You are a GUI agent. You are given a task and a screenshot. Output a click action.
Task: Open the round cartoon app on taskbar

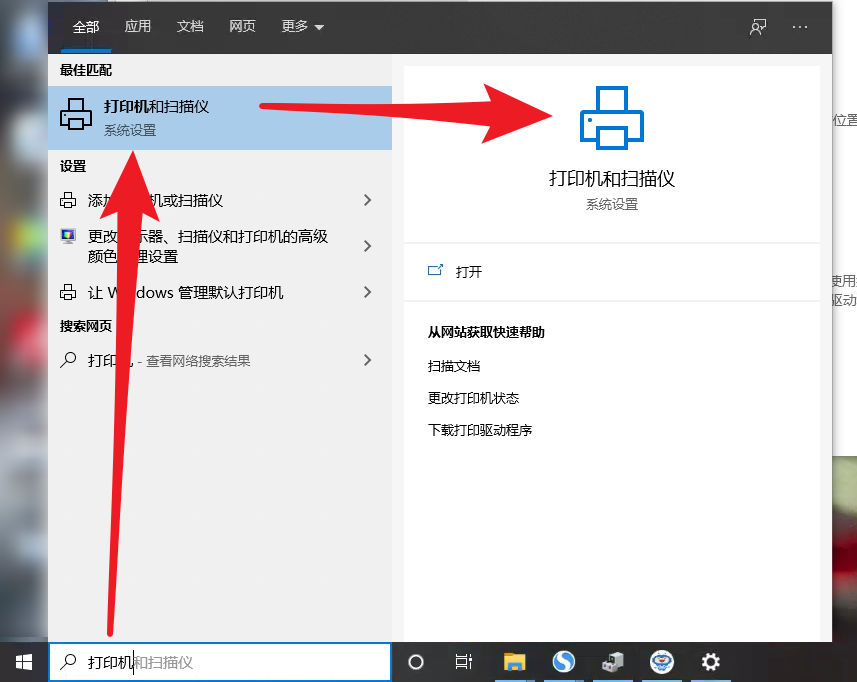point(662,662)
